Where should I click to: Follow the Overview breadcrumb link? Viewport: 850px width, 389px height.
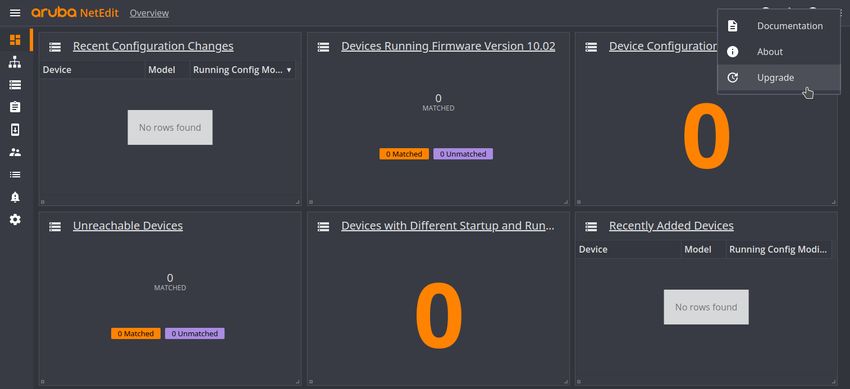point(149,13)
